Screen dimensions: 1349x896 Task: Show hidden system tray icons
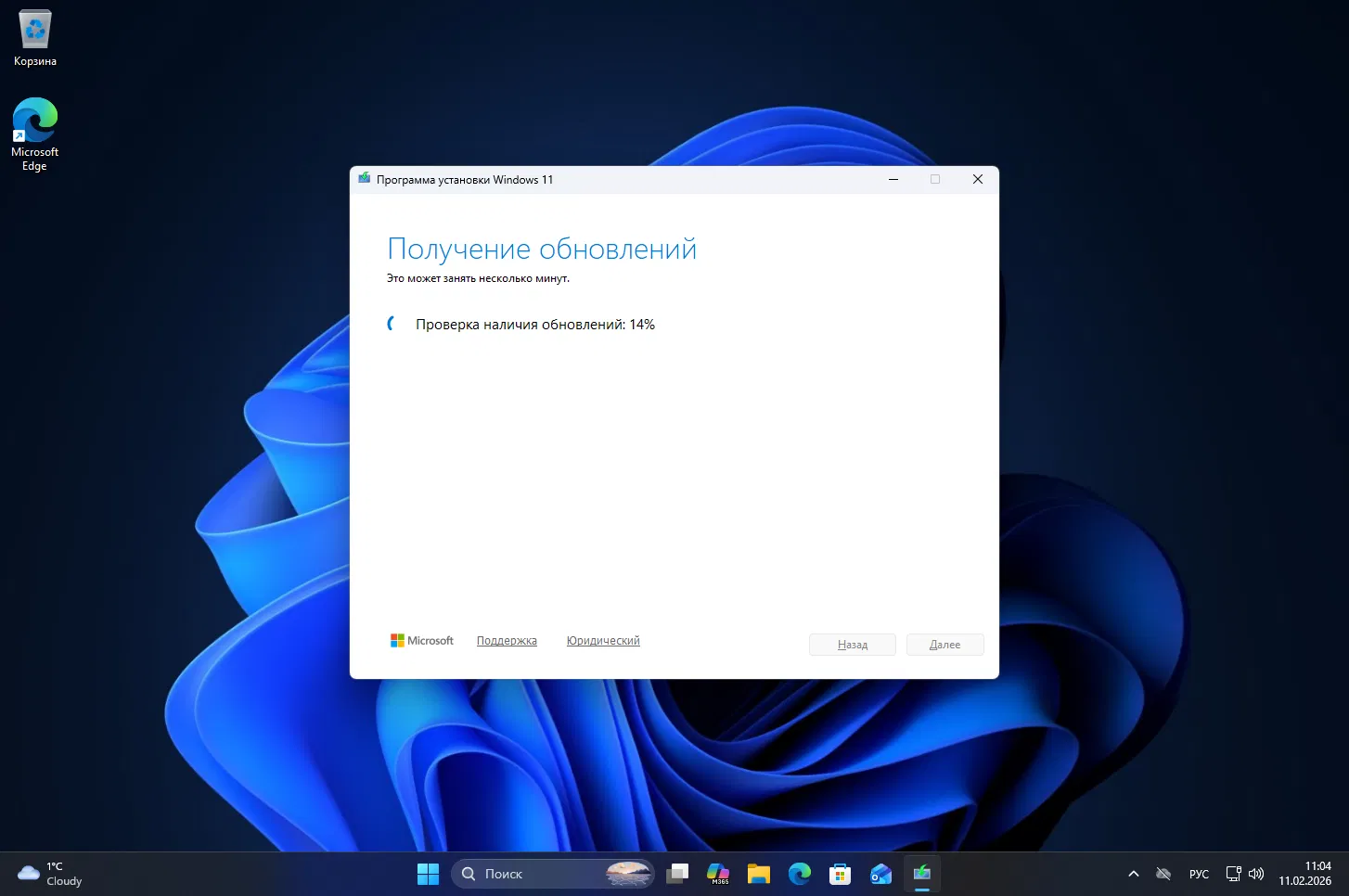point(1133,874)
